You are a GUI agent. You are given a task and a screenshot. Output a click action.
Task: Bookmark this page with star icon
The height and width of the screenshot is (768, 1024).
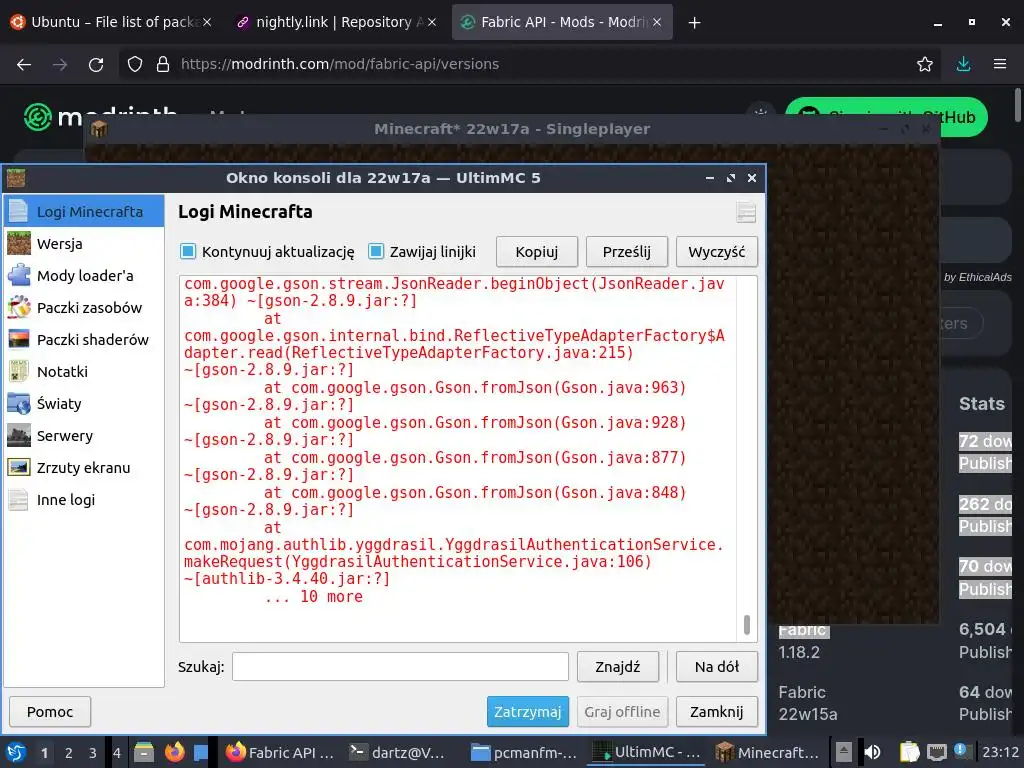[925, 64]
